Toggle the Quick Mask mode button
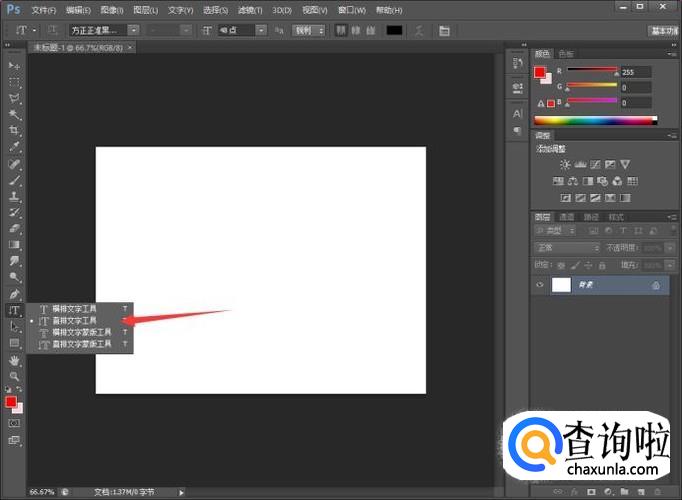682x500 pixels. (14, 423)
